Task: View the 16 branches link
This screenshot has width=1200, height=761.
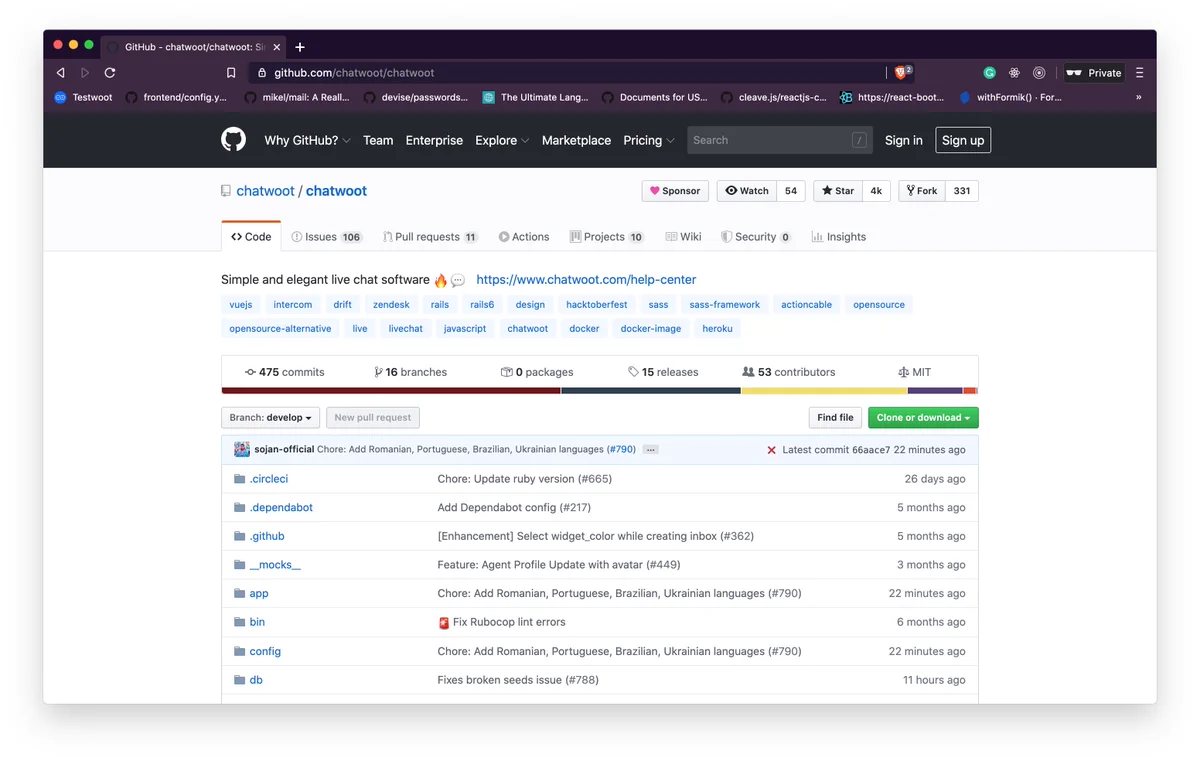Action: click(410, 372)
